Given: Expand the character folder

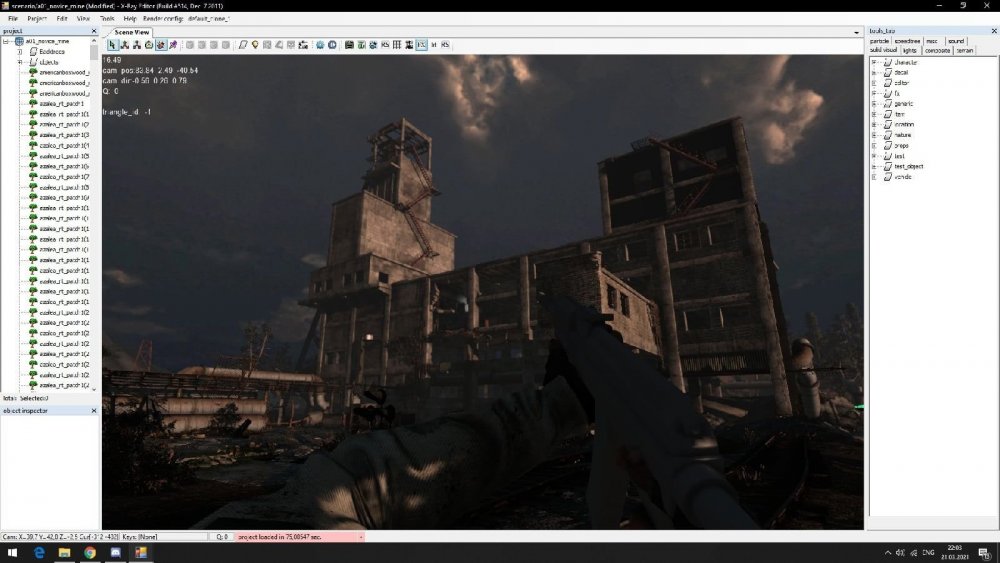Looking at the screenshot, I should [874, 62].
